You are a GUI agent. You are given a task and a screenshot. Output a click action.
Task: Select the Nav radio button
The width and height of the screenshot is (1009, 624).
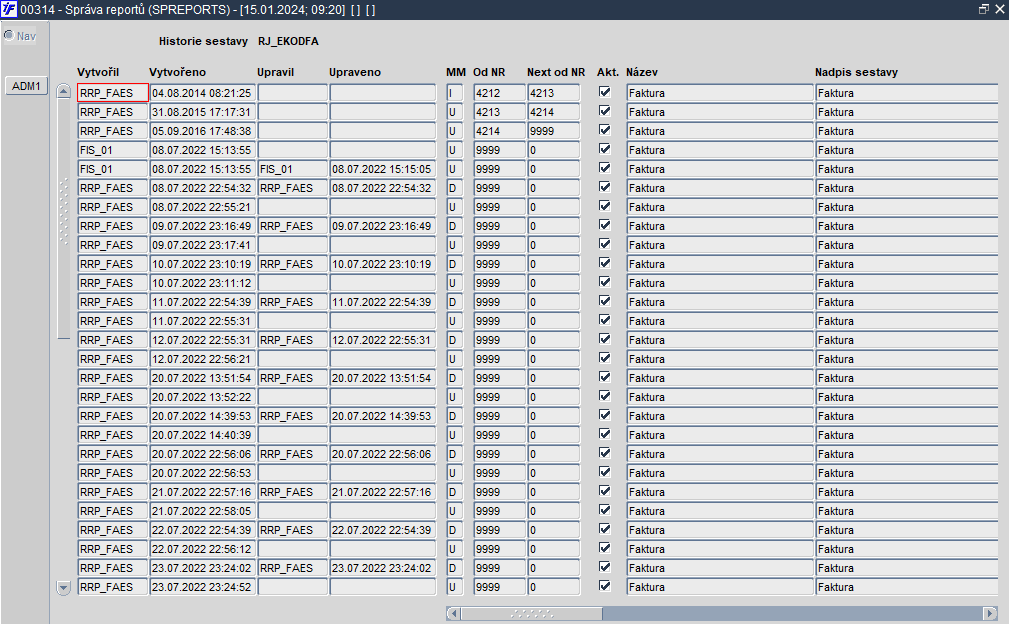(9, 35)
